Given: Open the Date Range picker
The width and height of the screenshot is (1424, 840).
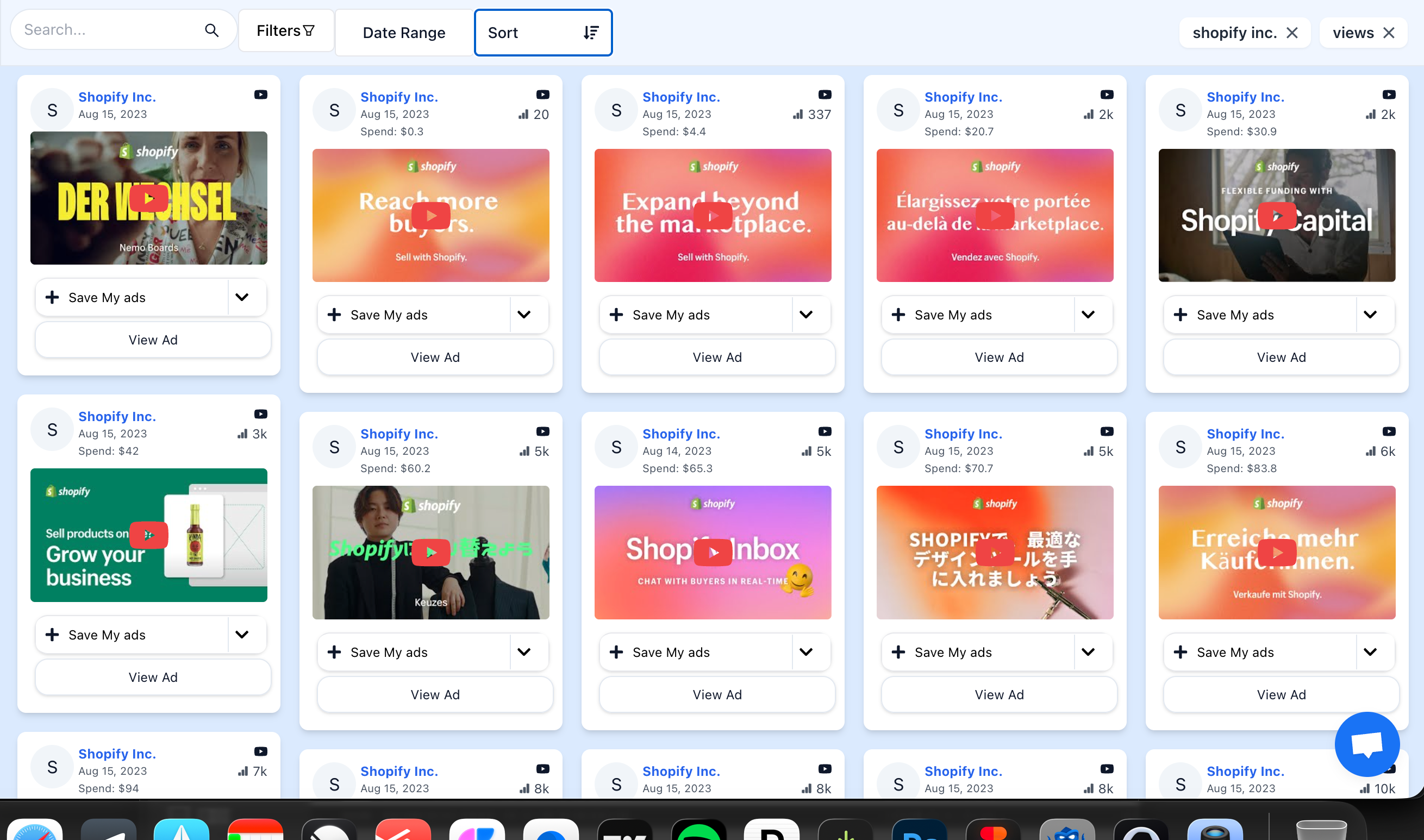Looking at the screenshot, I should pos(404,33).
